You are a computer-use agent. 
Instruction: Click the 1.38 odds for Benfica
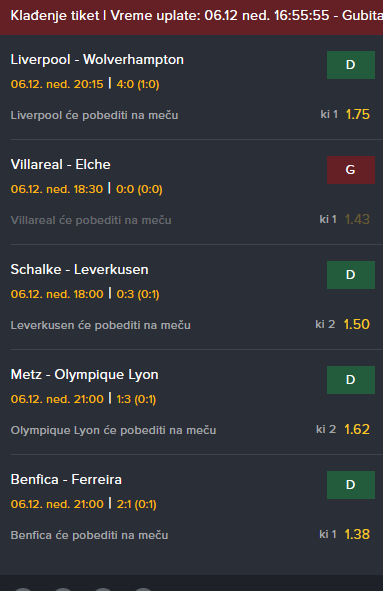point(357,534)
